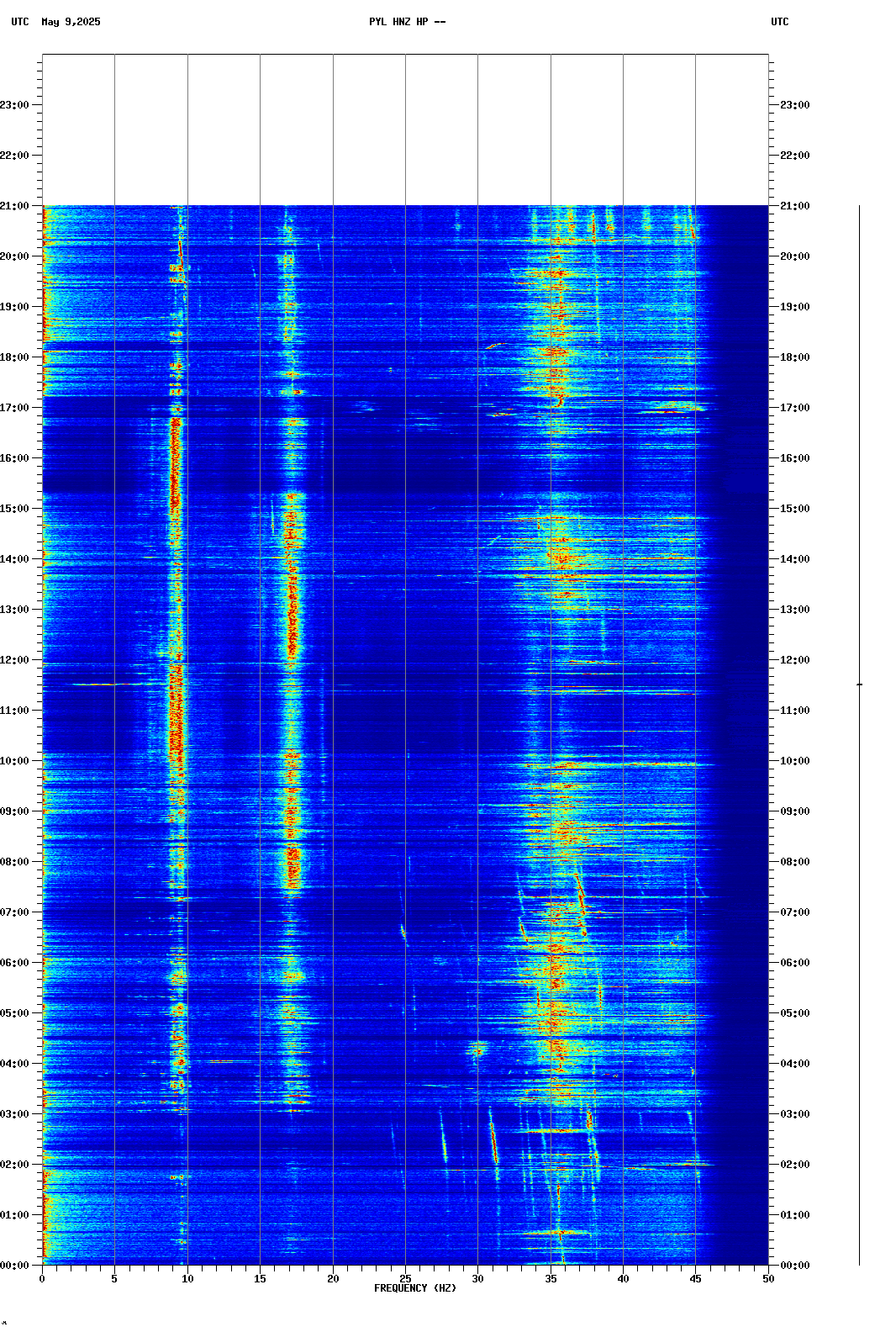Click the 11:00 label on the right time axis
Image resolution: width=896 pixels, height=1332 pixels.
pyautogui.click(x=795, y=711)
